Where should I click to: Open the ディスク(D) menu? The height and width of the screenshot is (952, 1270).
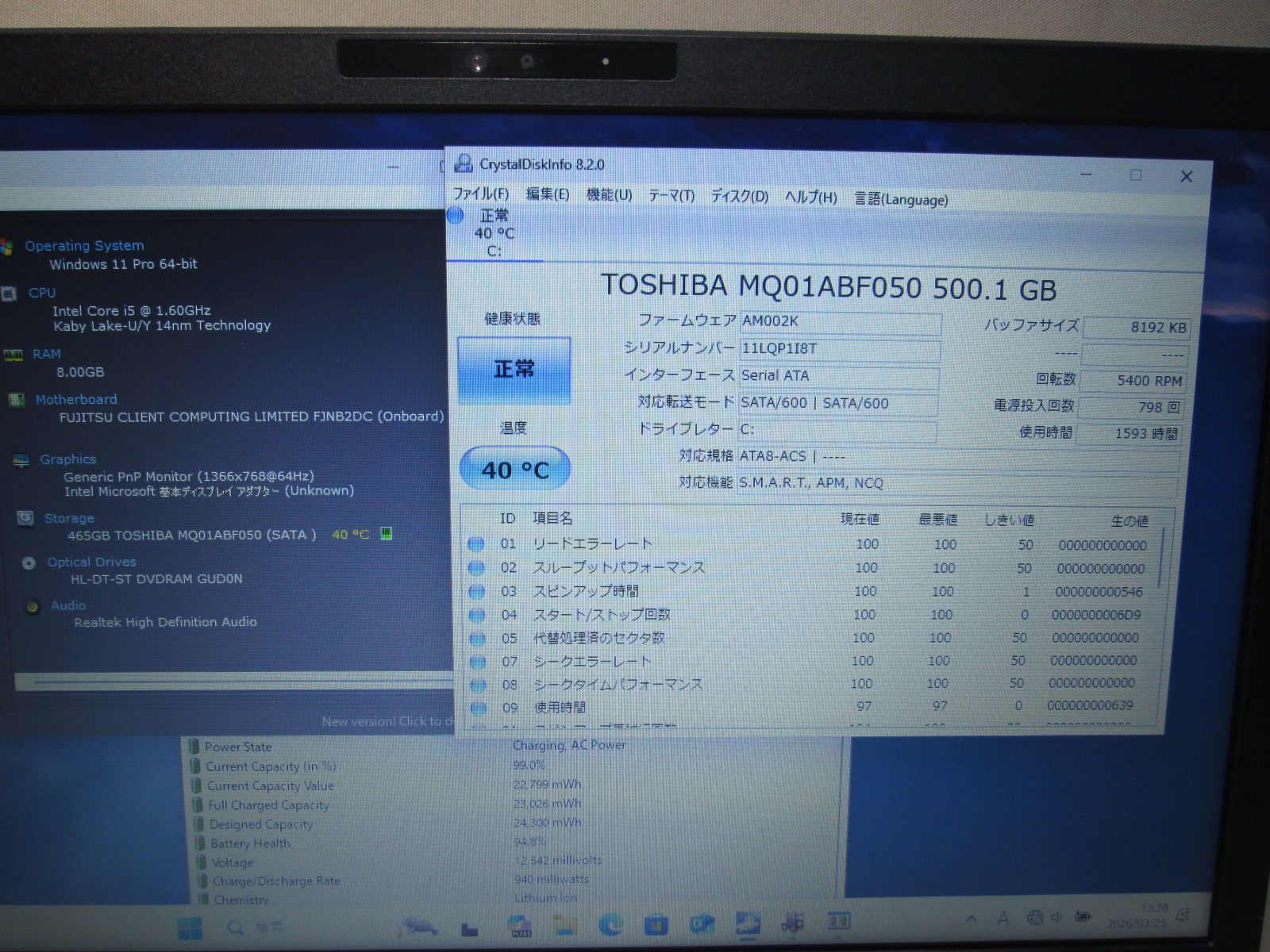(x=739, y=197)
